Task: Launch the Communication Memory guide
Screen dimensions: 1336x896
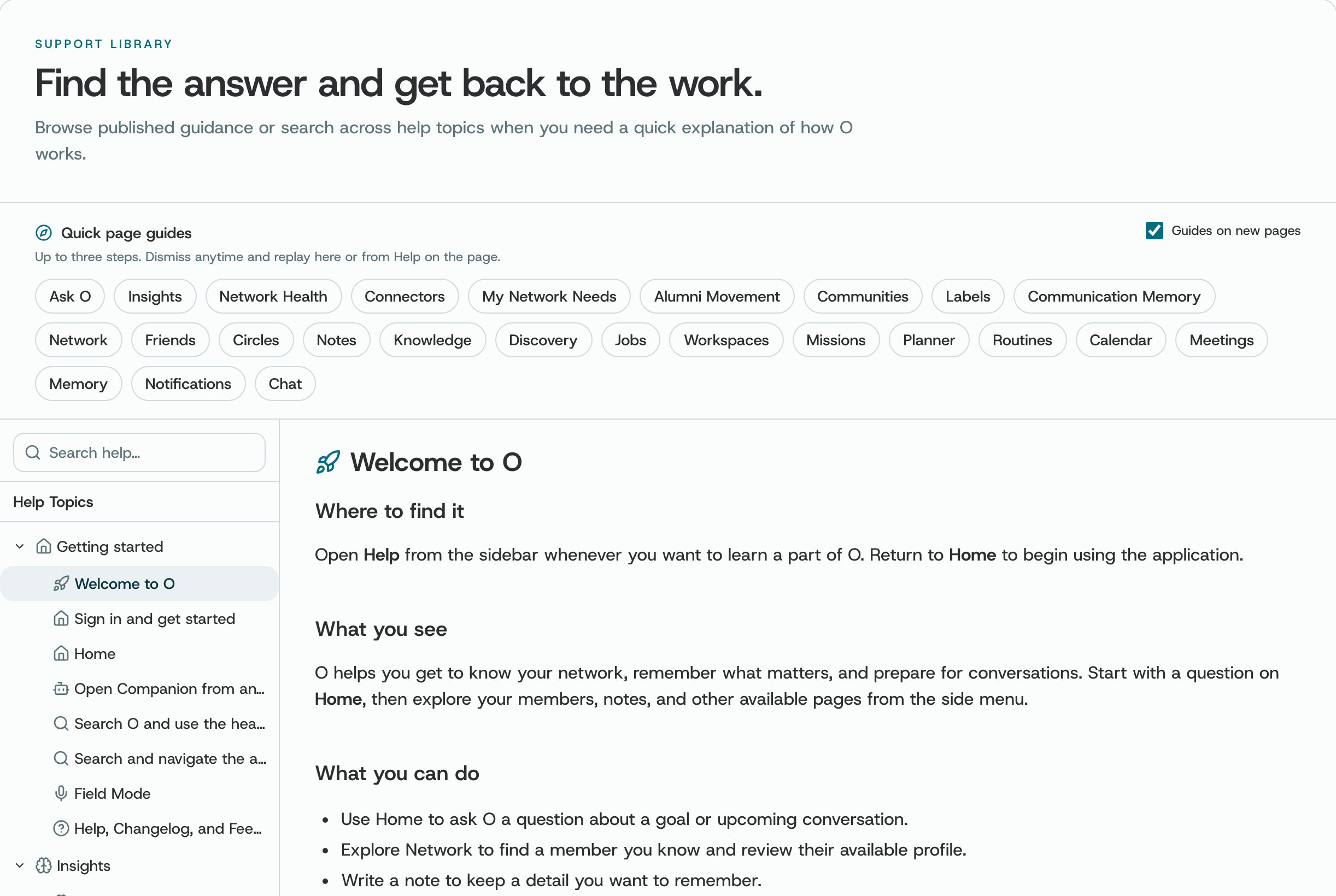Action: pyautogui.click(x=1114, y=297)
